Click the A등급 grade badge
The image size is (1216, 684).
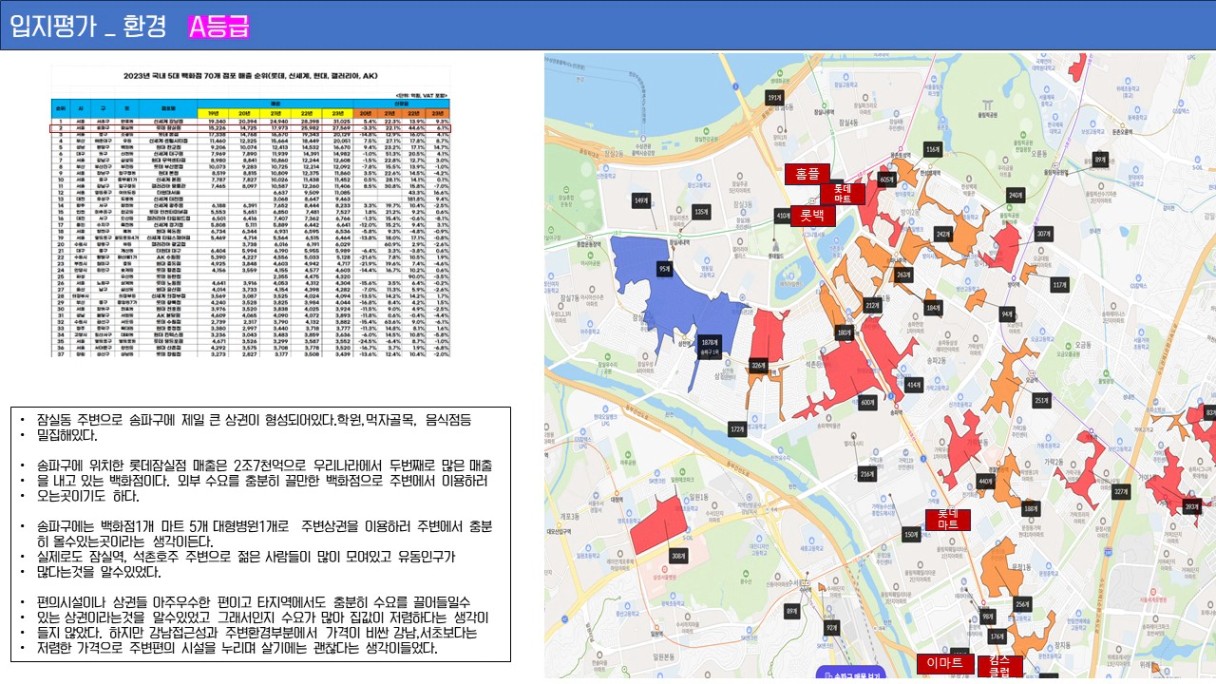[218, 27]
